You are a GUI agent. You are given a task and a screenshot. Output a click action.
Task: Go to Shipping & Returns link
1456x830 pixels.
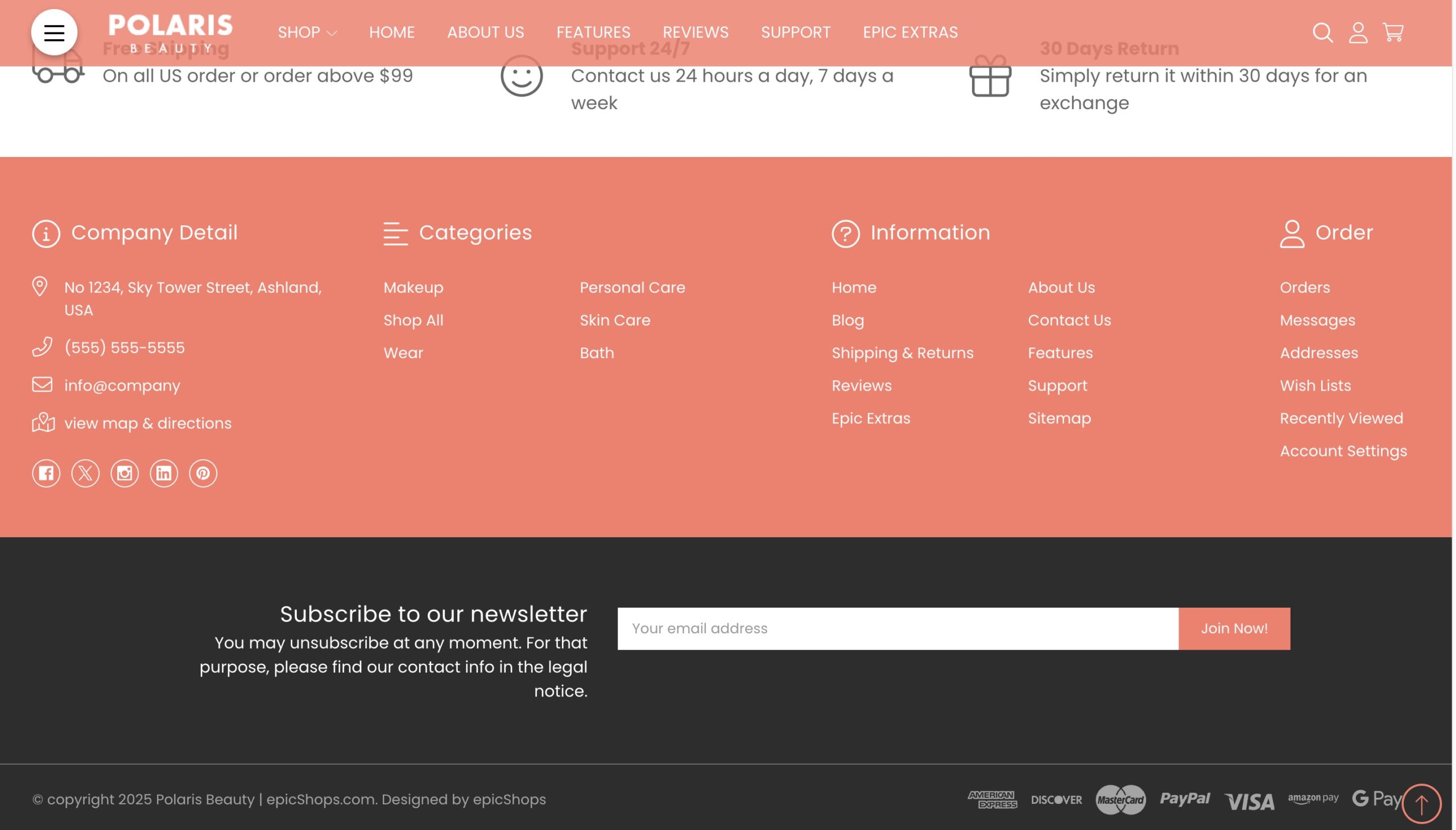[901, 353]
